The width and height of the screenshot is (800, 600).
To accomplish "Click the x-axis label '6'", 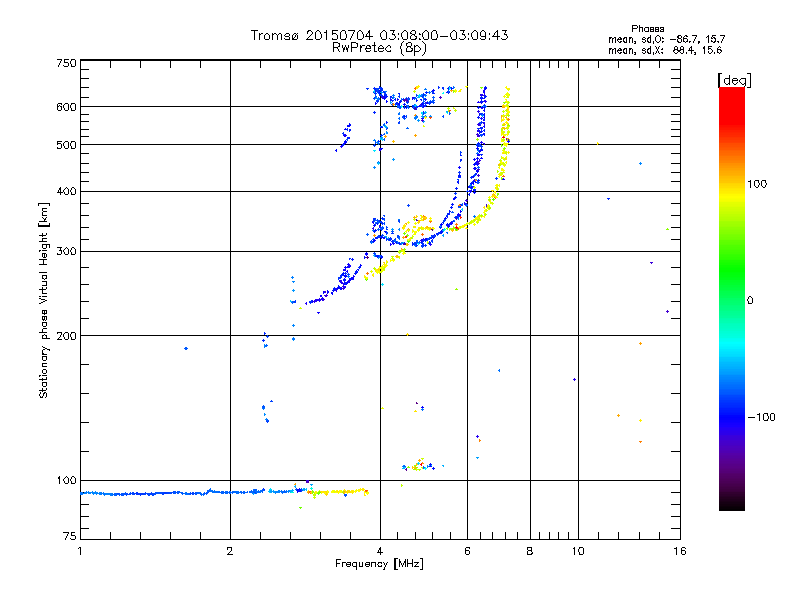I will pos(467,551).
